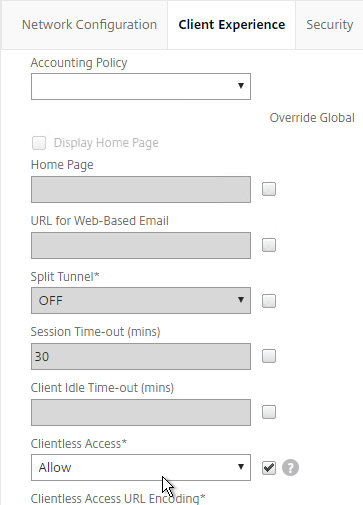Click the URL for Web-Based Email field

coord(141,245)
